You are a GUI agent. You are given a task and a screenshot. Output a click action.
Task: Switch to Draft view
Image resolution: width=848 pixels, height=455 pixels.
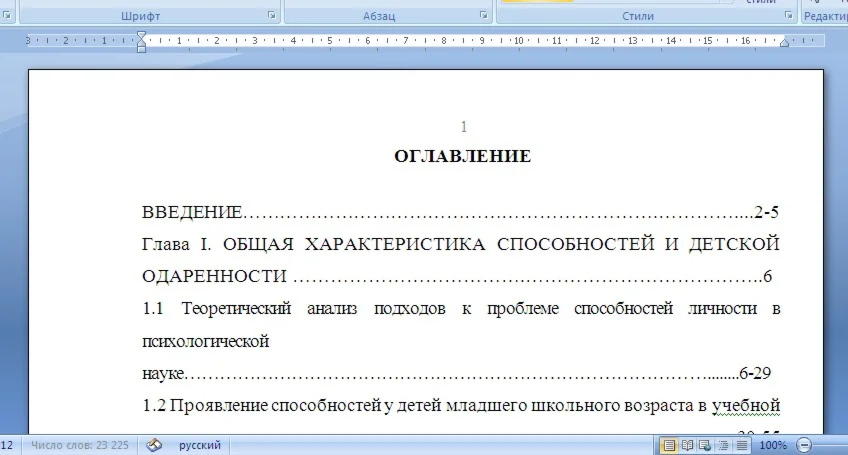pyautogui.click(x=742, y=445)
